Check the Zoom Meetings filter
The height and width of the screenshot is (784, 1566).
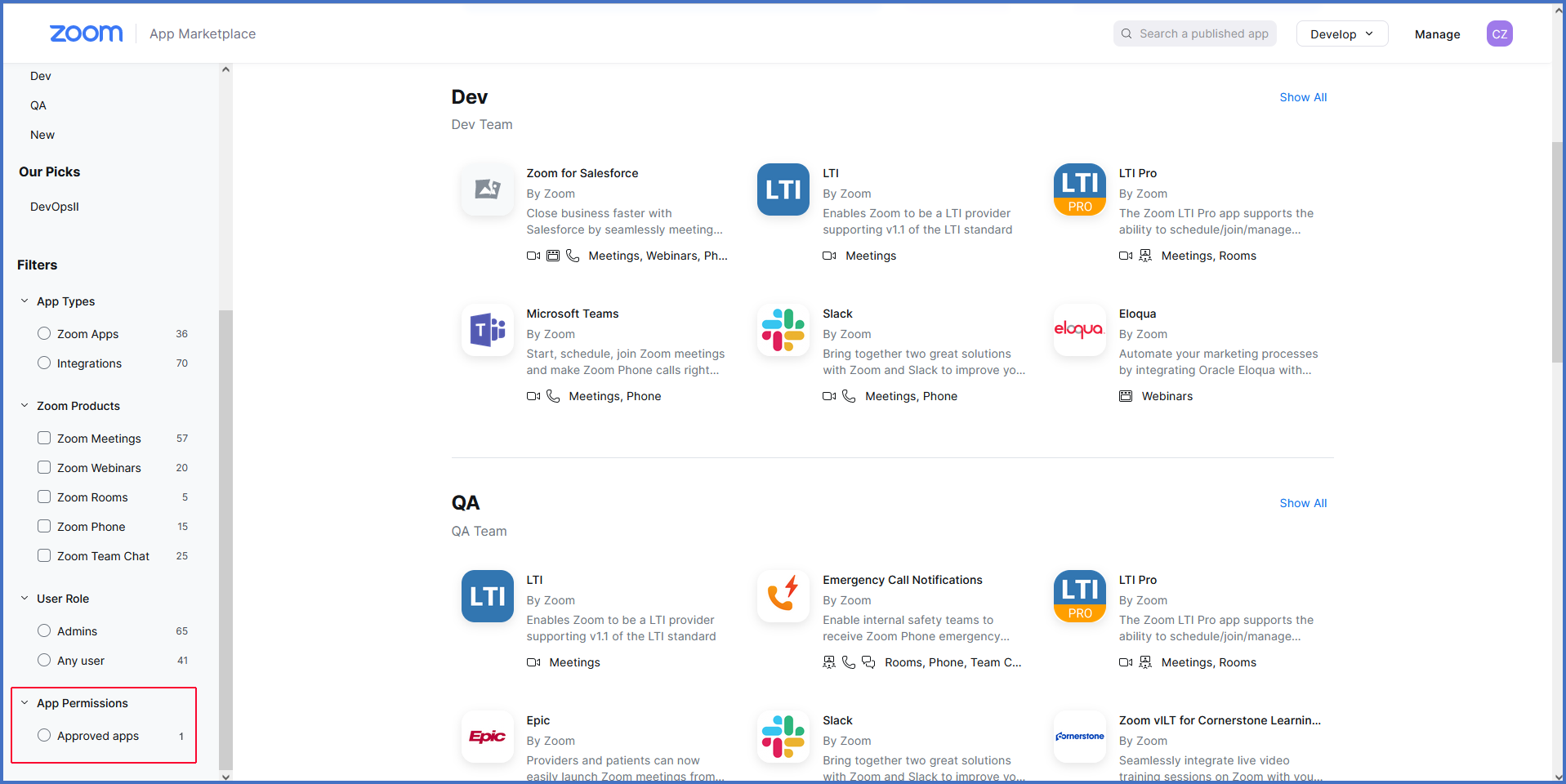pyautogui.click(x=44, y=438)
